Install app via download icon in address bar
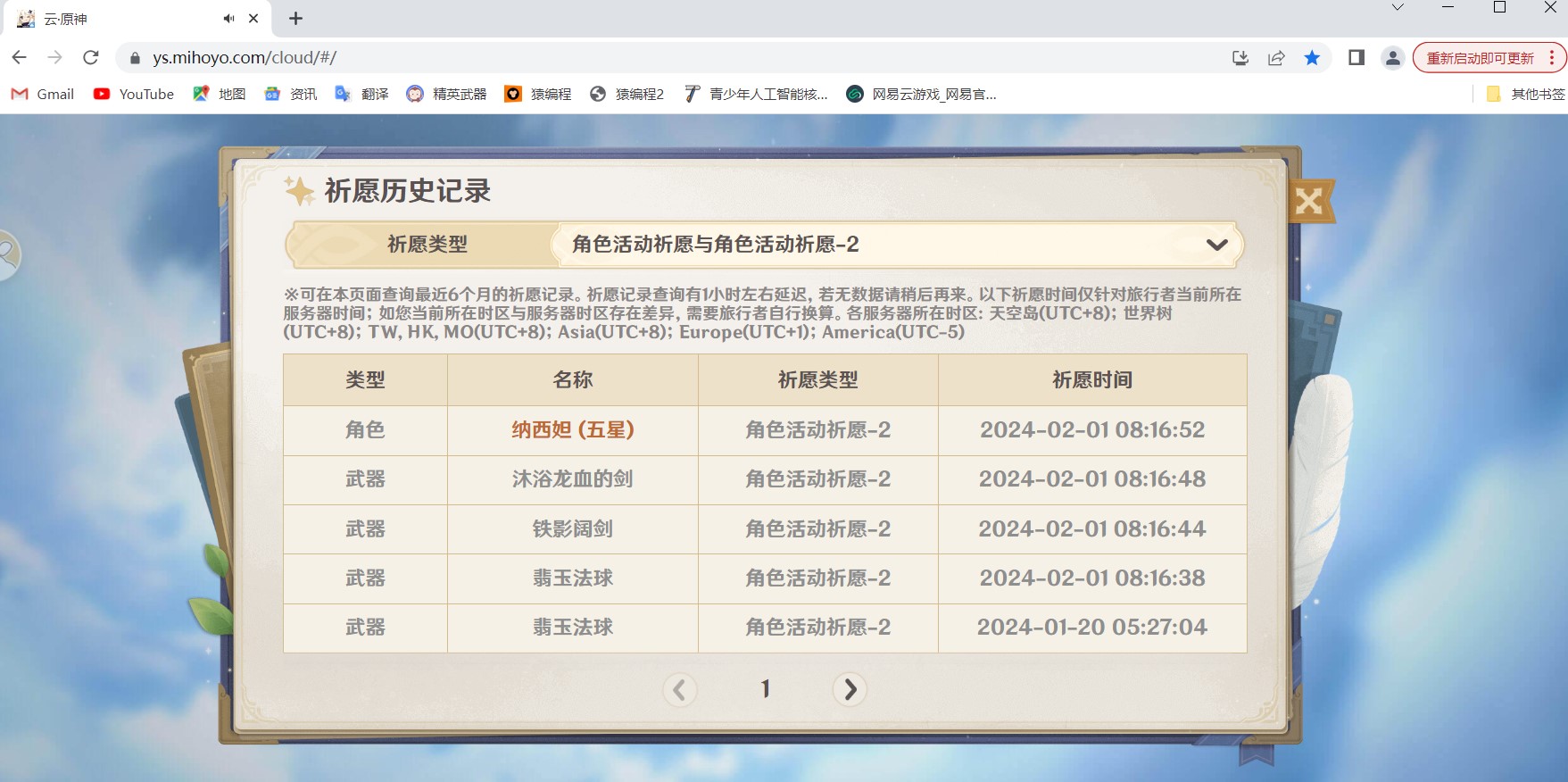This screenshot has width=1568, height=782. coord(1240,58)
